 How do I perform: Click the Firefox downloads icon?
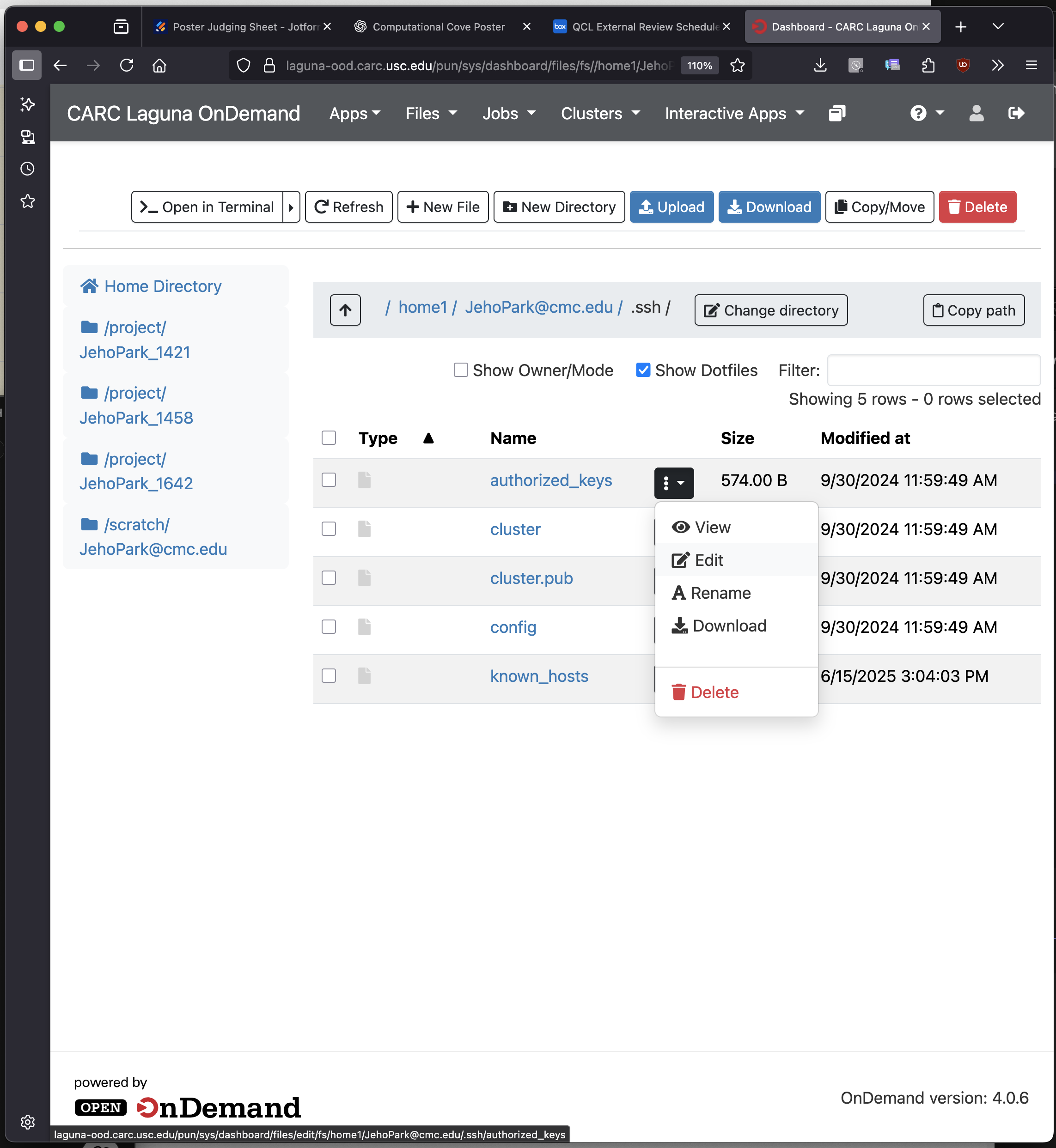coord(821,65)
